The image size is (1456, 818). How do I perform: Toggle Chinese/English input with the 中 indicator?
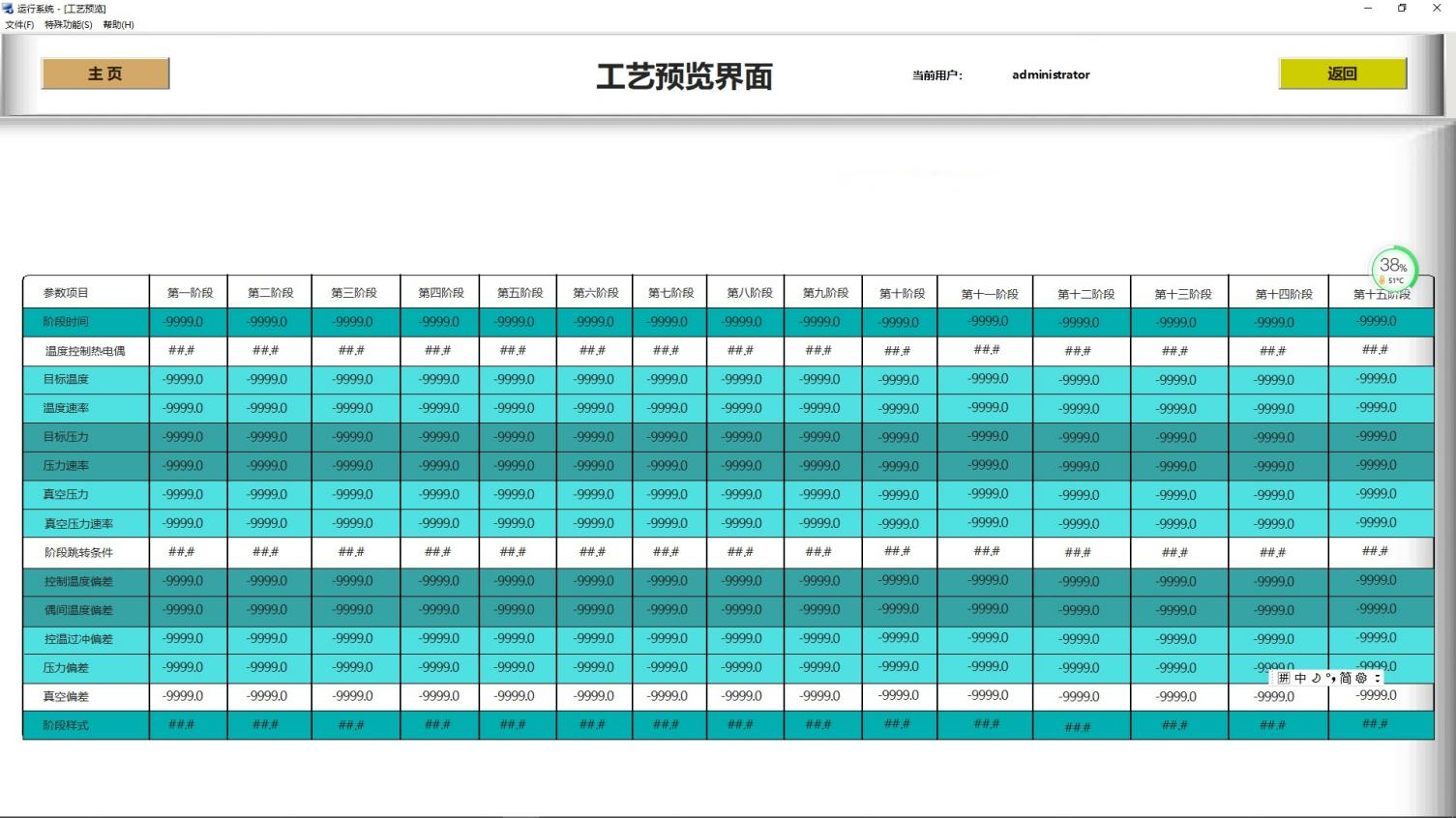point(1299,678)
